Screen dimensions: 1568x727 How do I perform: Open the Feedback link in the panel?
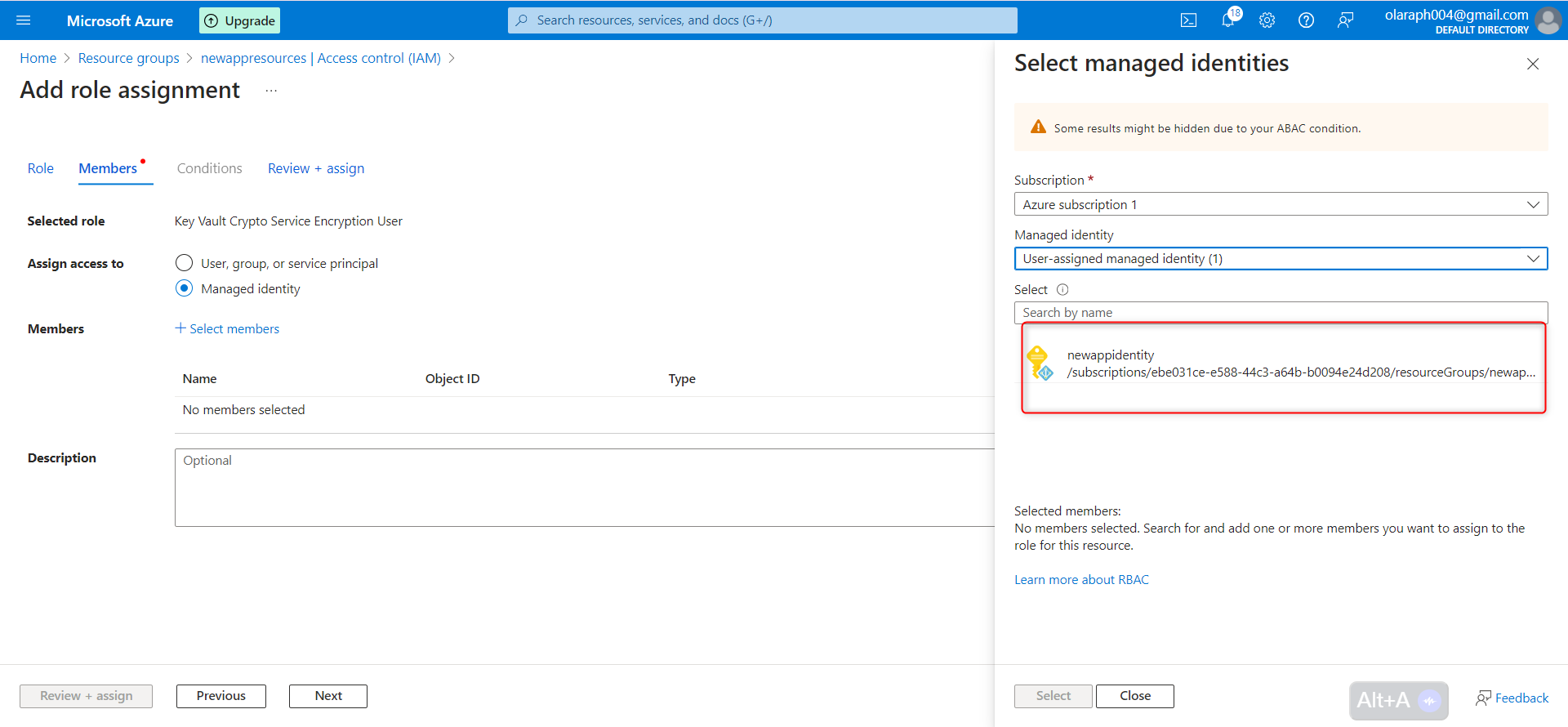pos(1512,698)
